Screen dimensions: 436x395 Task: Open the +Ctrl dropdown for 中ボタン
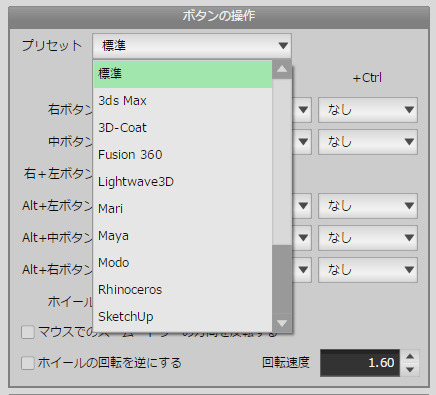pyautogui.click(x=368, y=142)
